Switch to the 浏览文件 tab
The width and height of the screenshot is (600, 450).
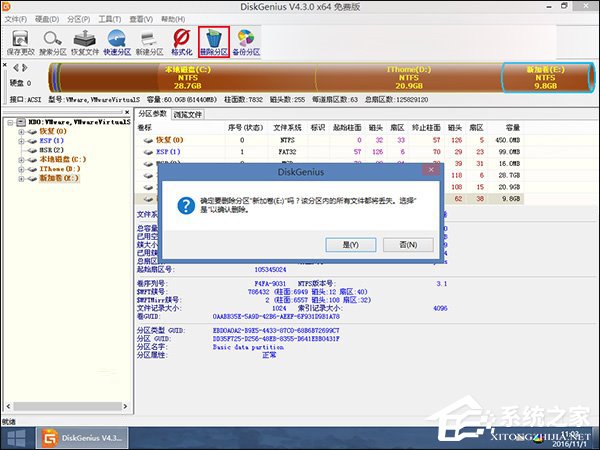(x=188, y=114)
